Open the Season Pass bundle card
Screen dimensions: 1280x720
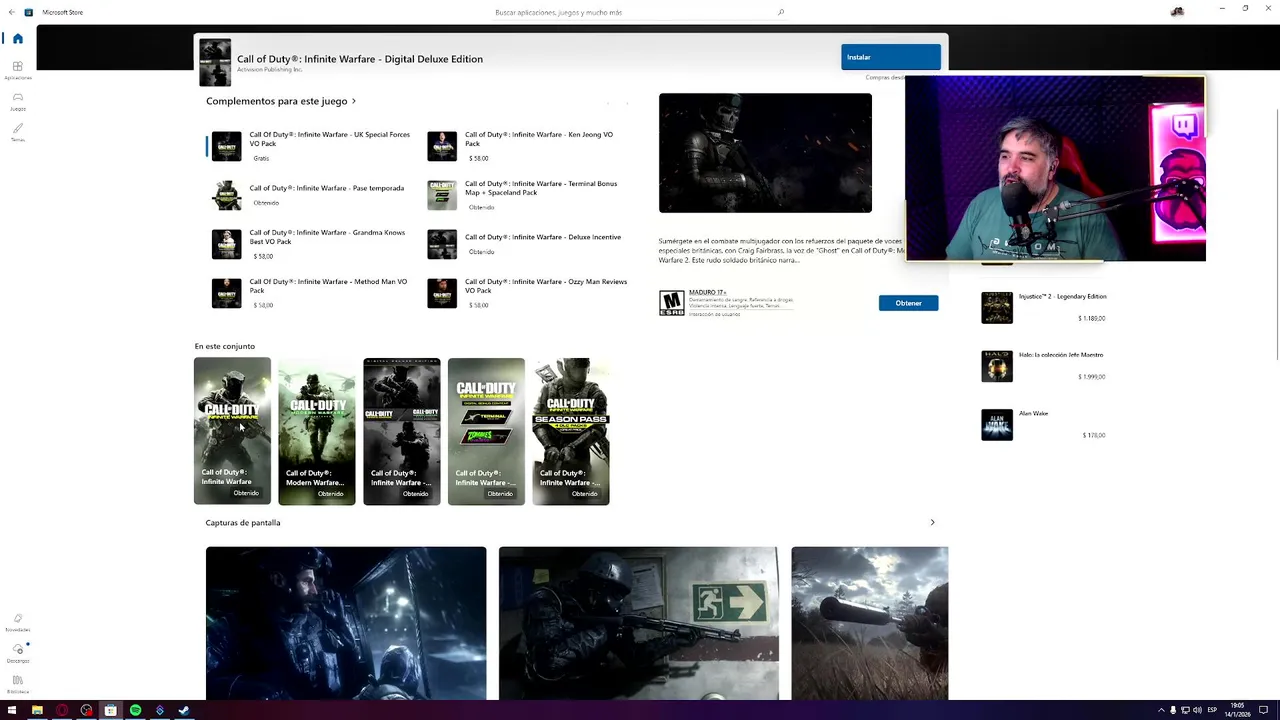(x=570, y=431)
